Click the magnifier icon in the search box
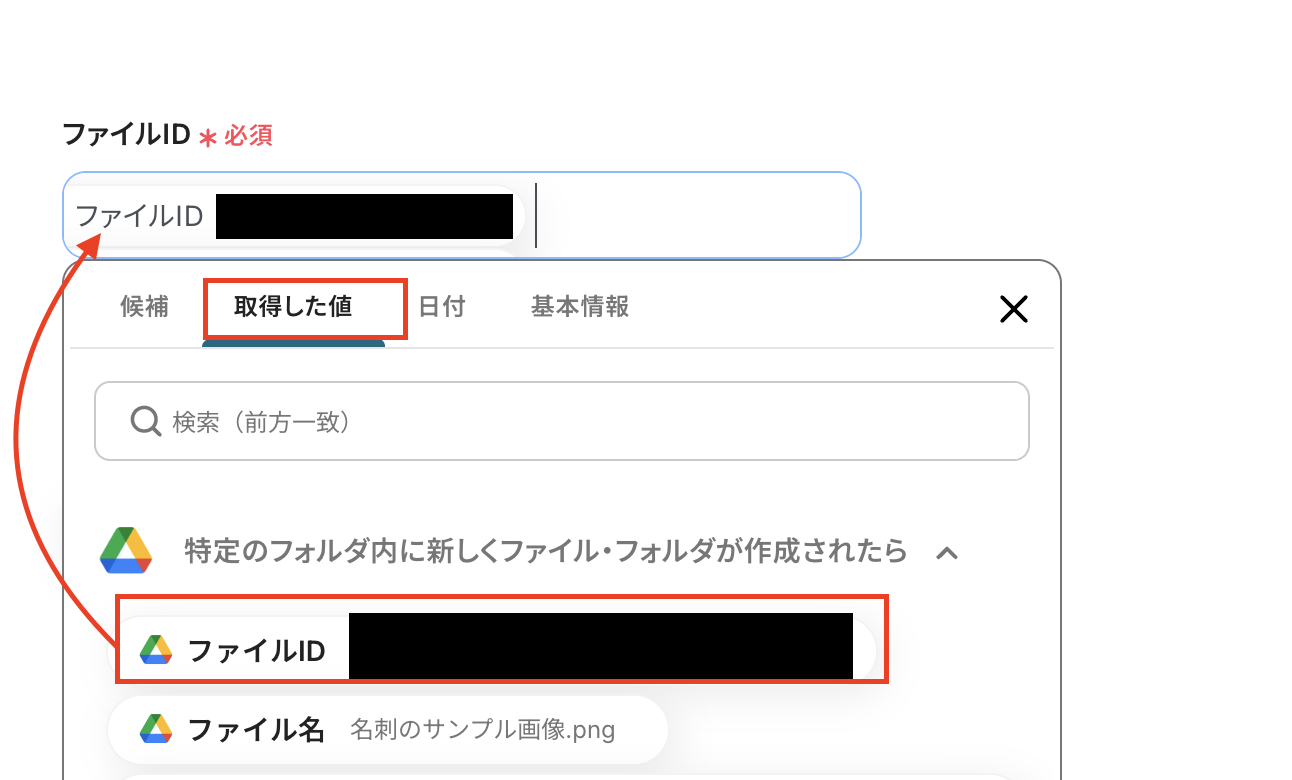Image resolution: width=1292 pixels, height=780 pixels. click(146, 421)
